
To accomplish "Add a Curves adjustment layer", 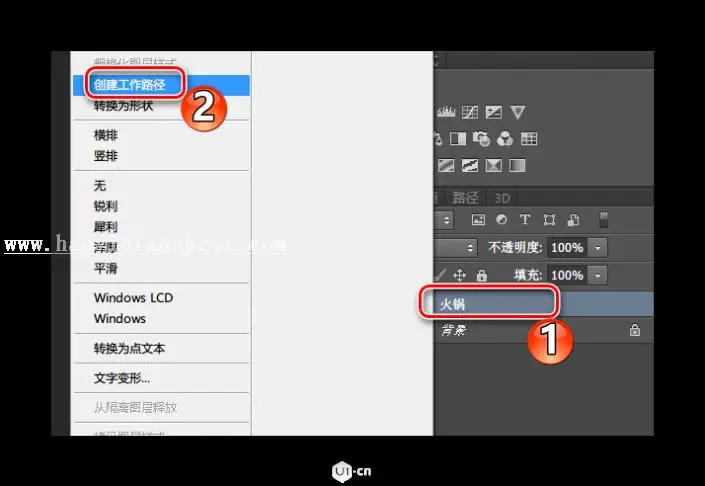I will (470, 112).
